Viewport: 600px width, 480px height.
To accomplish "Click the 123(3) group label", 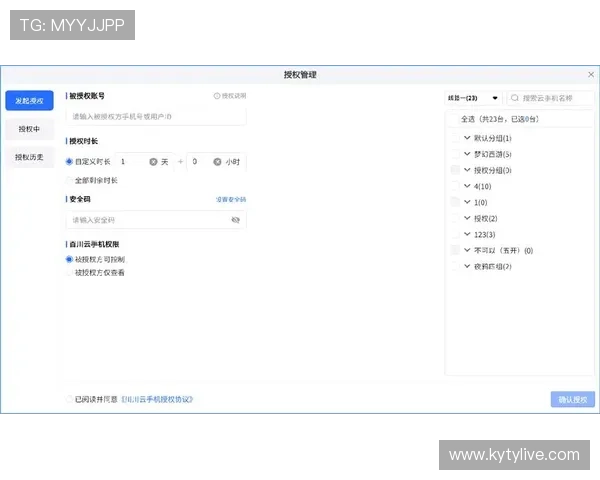I will click(484, 235).
